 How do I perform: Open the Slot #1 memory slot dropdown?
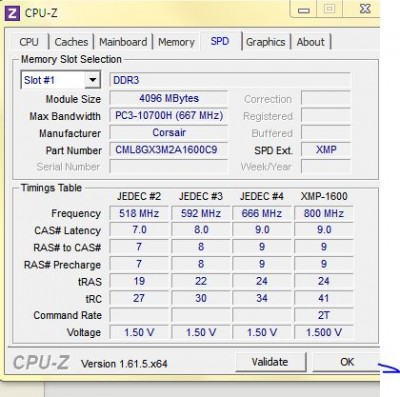pyautogui.click(x=93, y=80)
